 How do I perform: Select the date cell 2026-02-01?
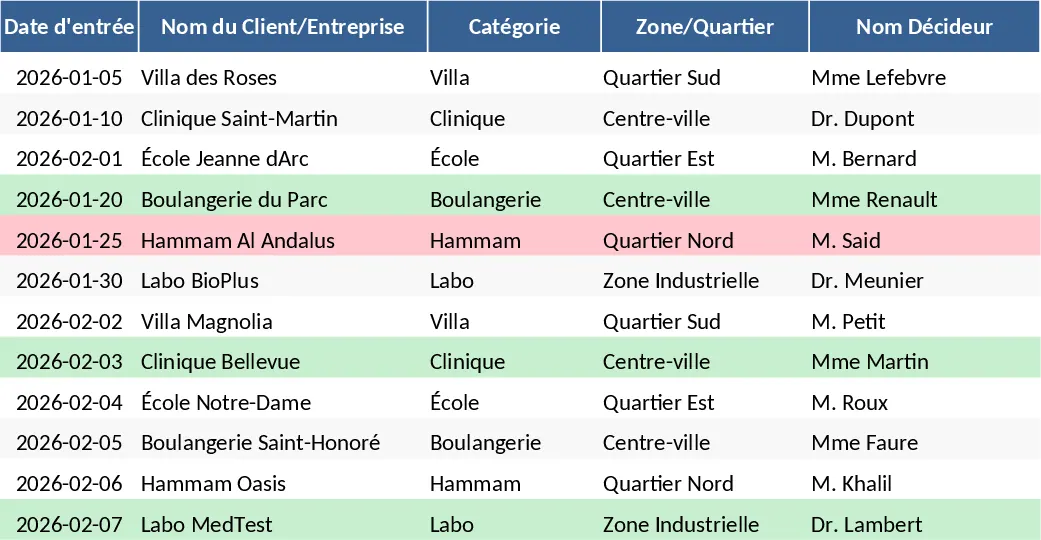[x=69, y=159]
